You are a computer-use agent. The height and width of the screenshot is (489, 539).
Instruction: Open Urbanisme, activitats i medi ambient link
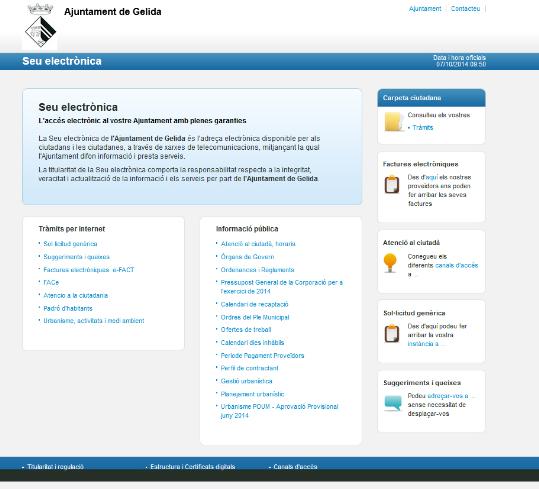pyautogui.click(x=94, y=321)
